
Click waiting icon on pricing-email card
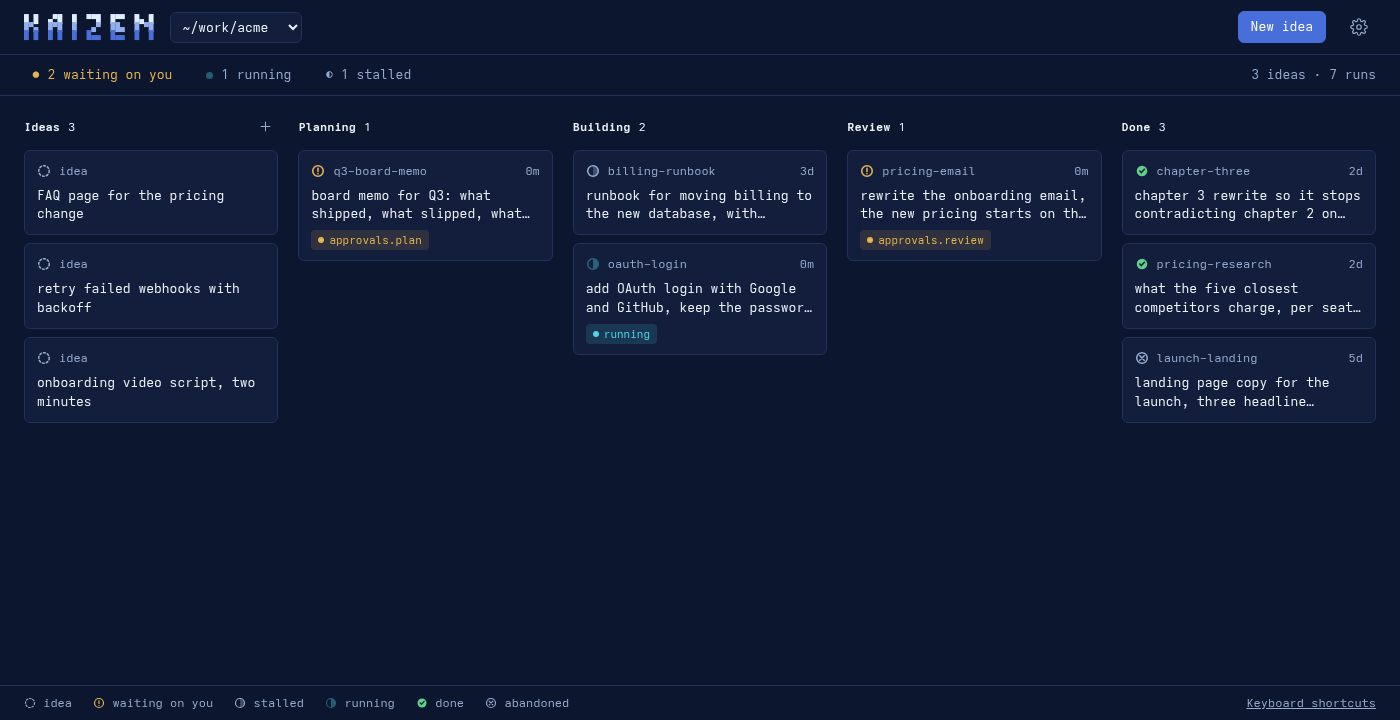[867, 171]
